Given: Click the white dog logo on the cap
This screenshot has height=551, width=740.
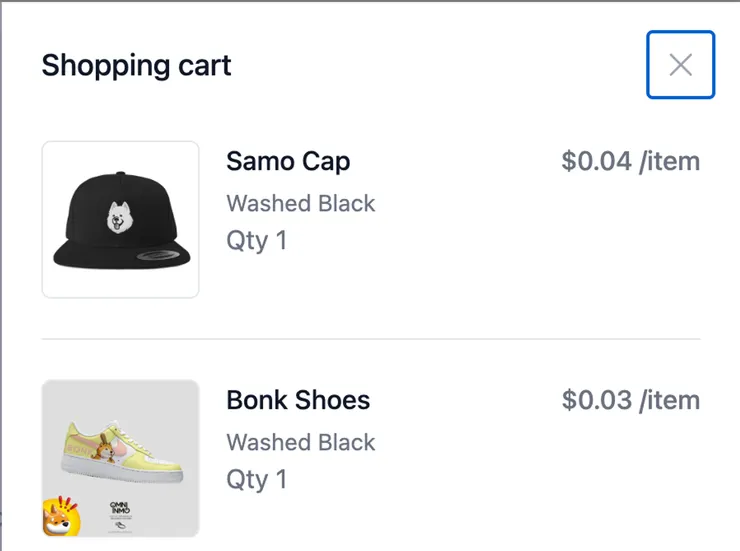Looking at the screenshot, I should point(121,215).
